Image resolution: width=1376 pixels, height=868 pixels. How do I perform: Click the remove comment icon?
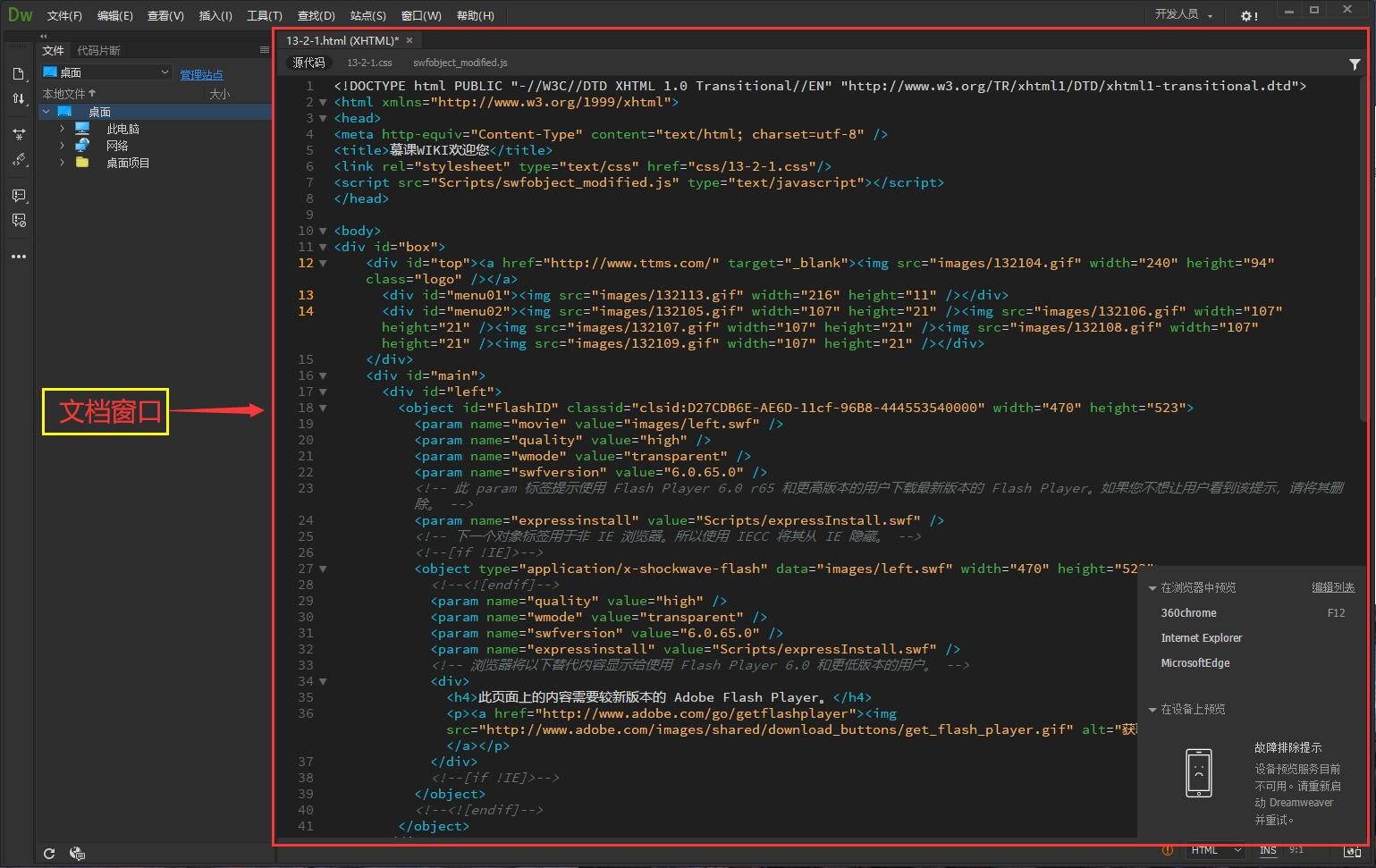coord(19,220)
